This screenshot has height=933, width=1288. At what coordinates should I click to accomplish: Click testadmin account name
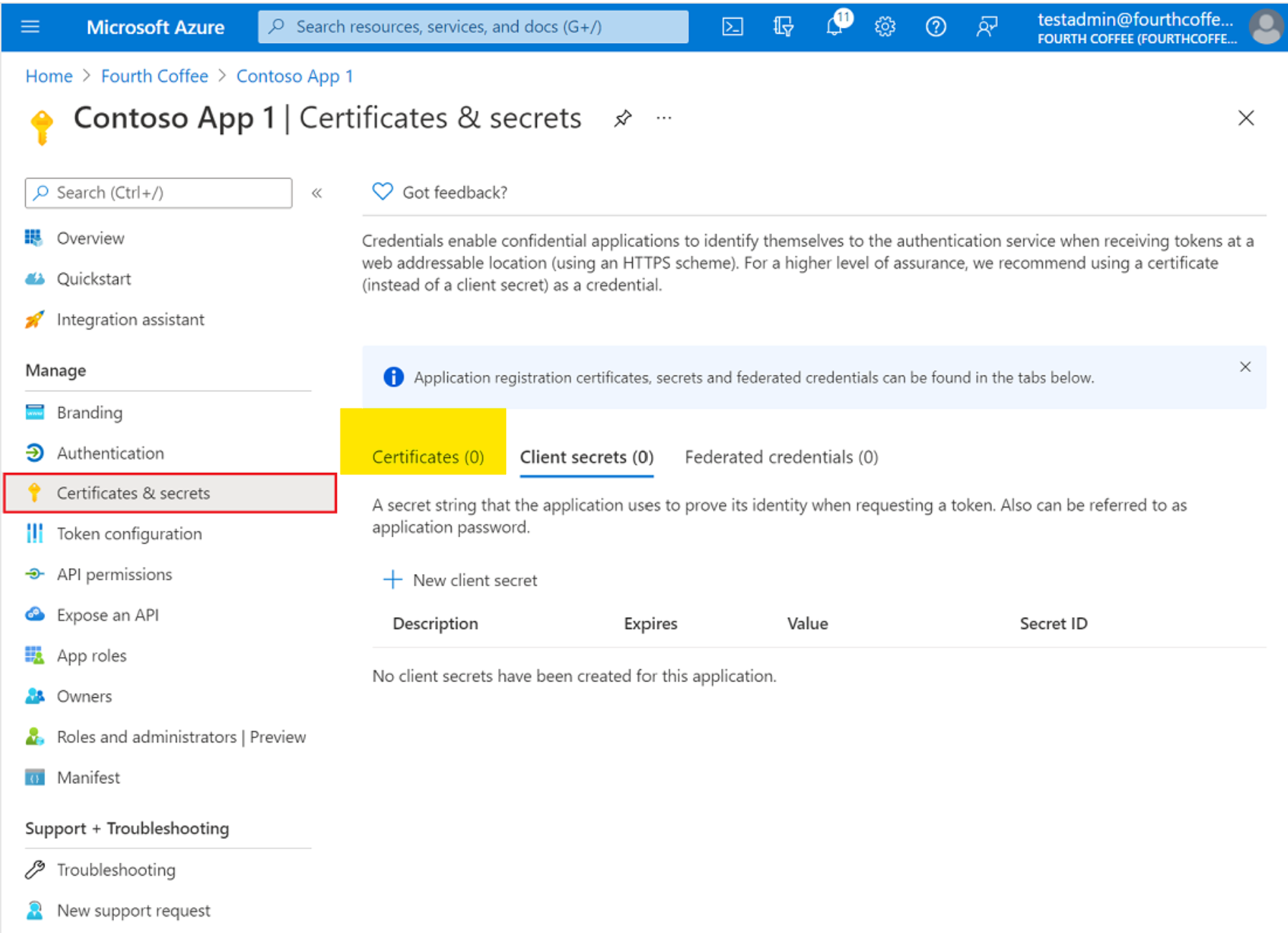pos(1135,19)
